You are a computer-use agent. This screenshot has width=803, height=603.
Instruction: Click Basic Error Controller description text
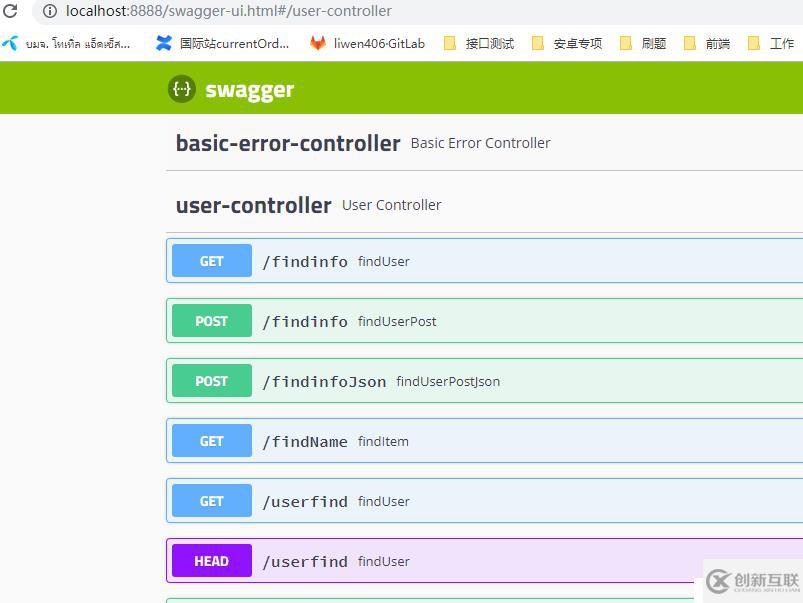click(x=480, y=143)
